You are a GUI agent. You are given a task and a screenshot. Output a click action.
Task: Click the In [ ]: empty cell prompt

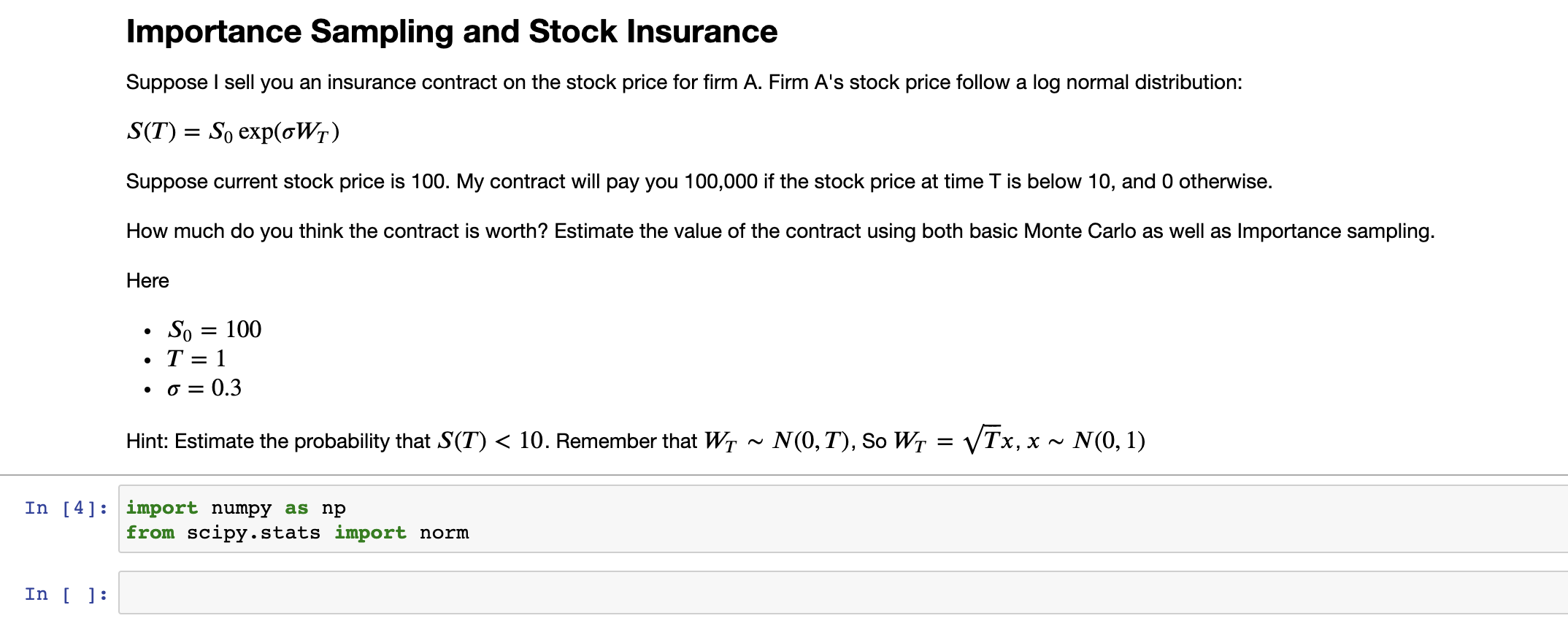[x=66, y=594]
